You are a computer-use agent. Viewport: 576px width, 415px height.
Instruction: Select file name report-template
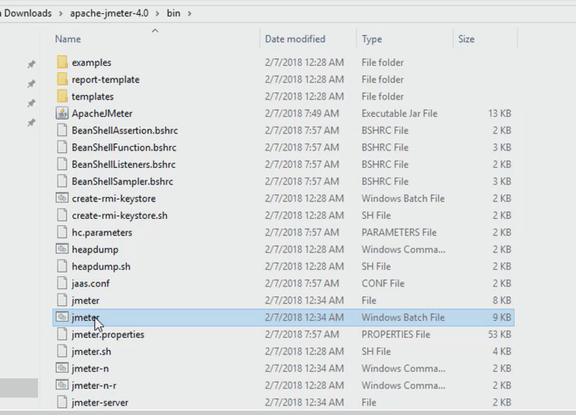click(x=105, y=79)
